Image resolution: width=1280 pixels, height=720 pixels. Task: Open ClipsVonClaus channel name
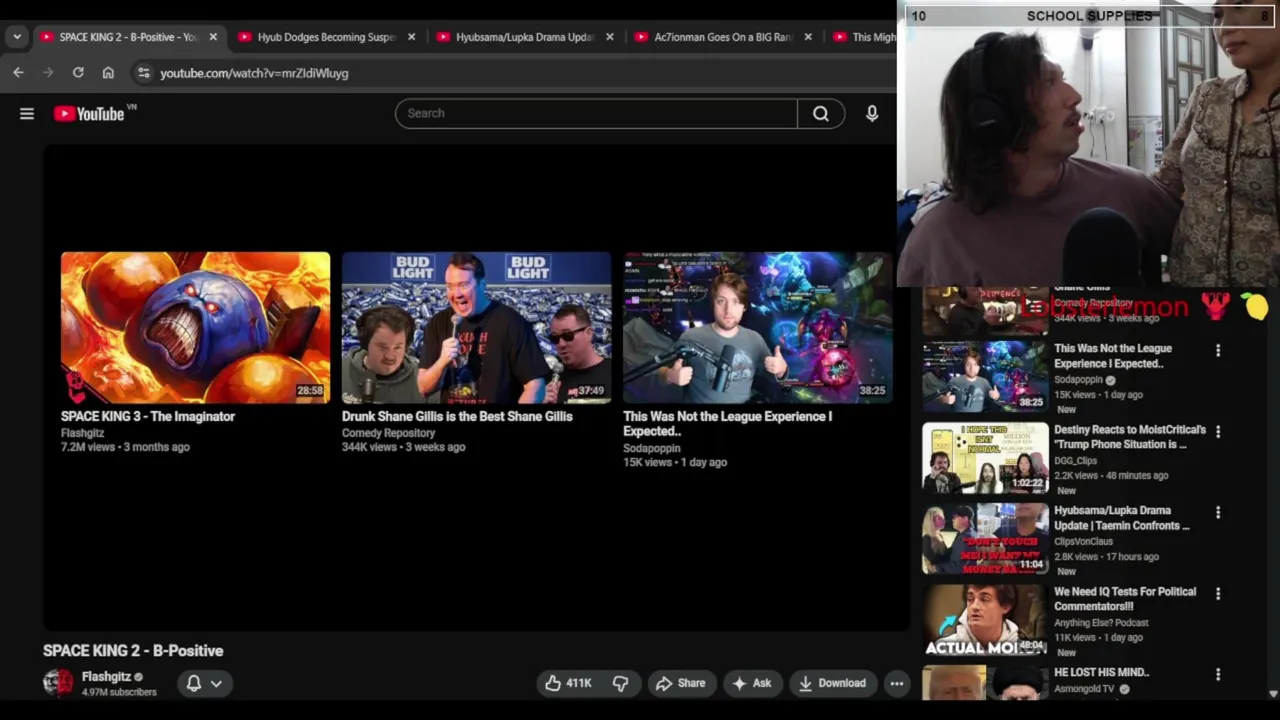pos(1083,542)
